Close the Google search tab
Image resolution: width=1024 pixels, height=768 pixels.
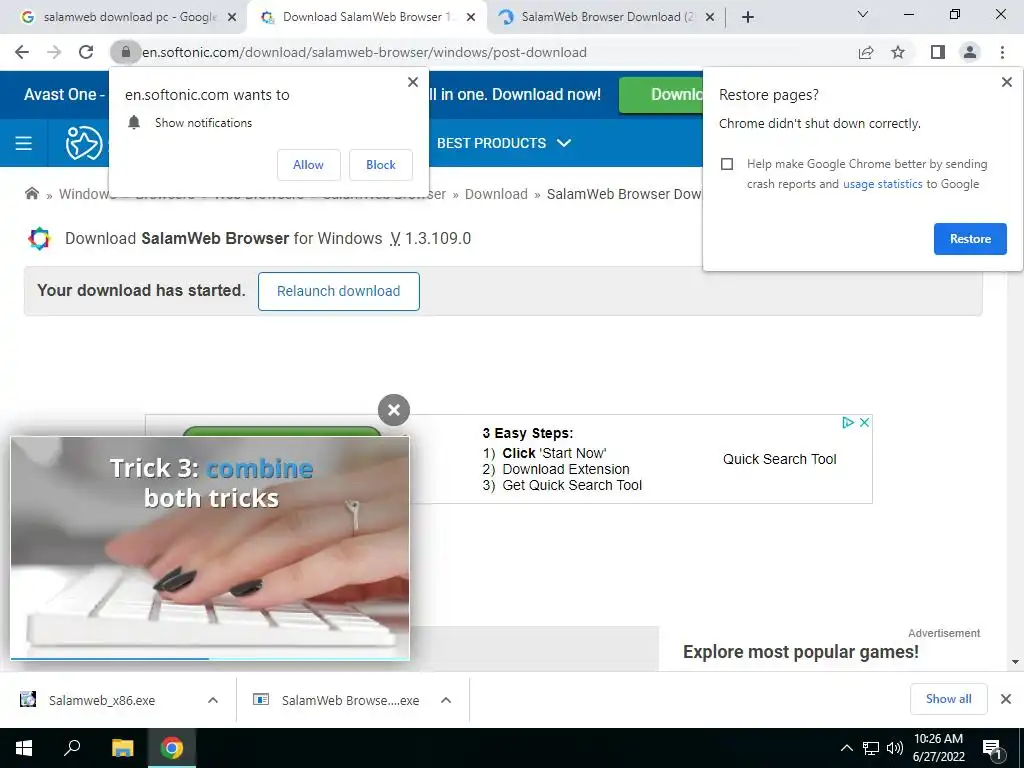pyautogui.click(x=232, y=18)
